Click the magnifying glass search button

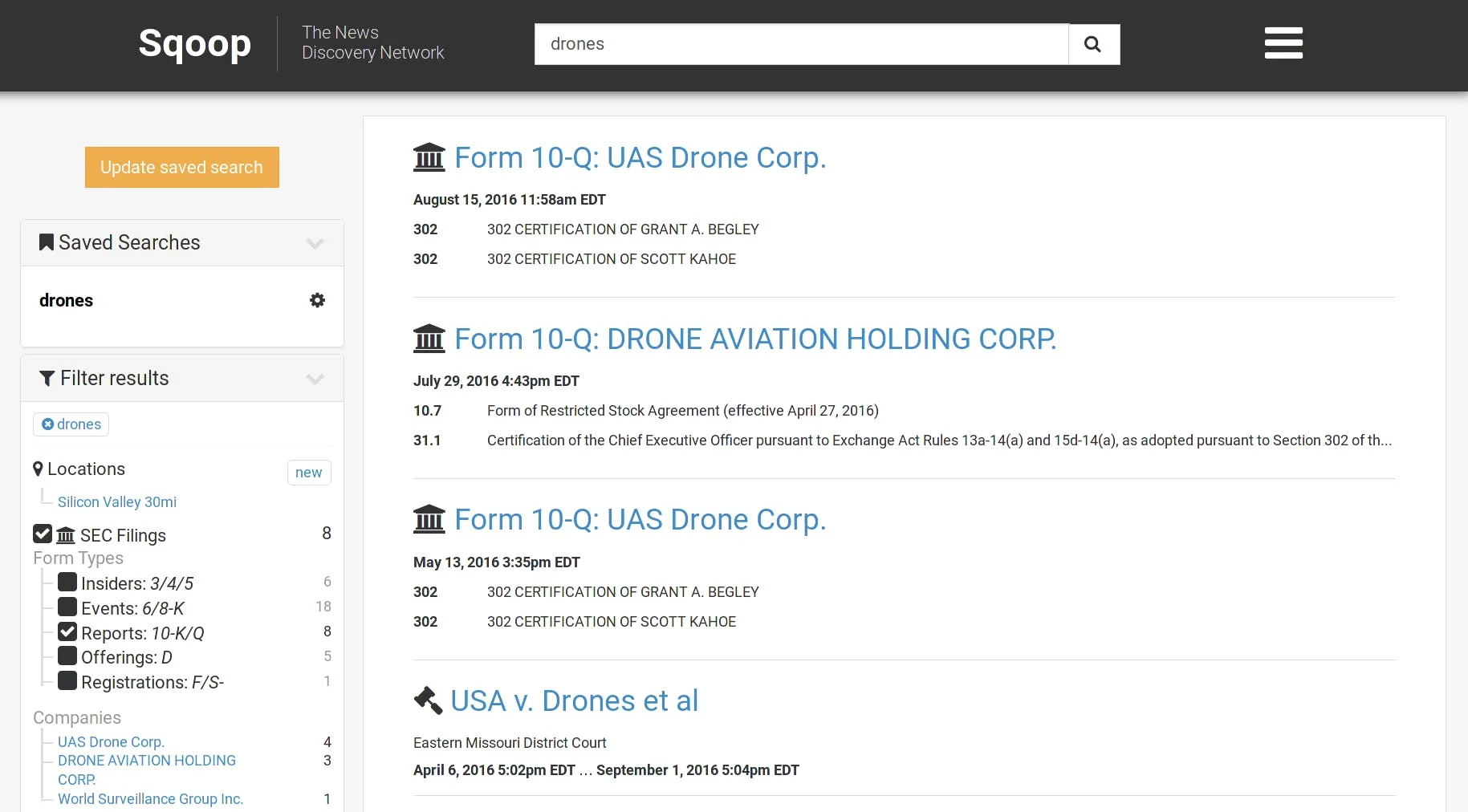click(x=1093, y=44)
